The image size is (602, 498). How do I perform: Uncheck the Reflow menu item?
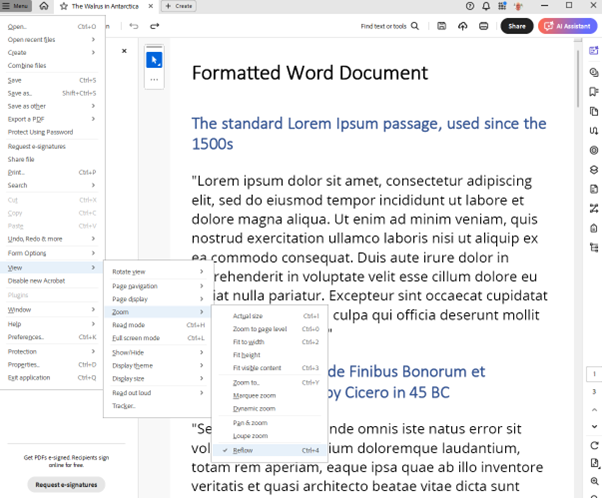point(270,450)
